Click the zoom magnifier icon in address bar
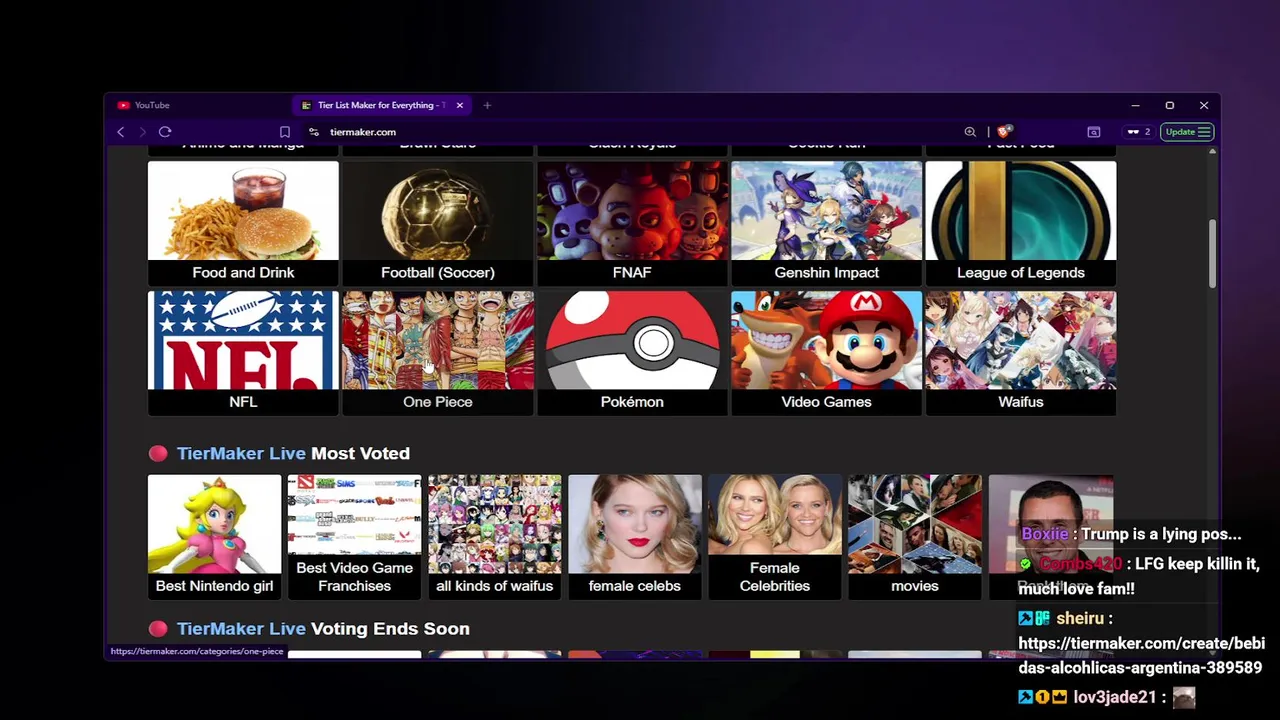The height and width of the screenshot is (720, 1280). click(970, 132)
